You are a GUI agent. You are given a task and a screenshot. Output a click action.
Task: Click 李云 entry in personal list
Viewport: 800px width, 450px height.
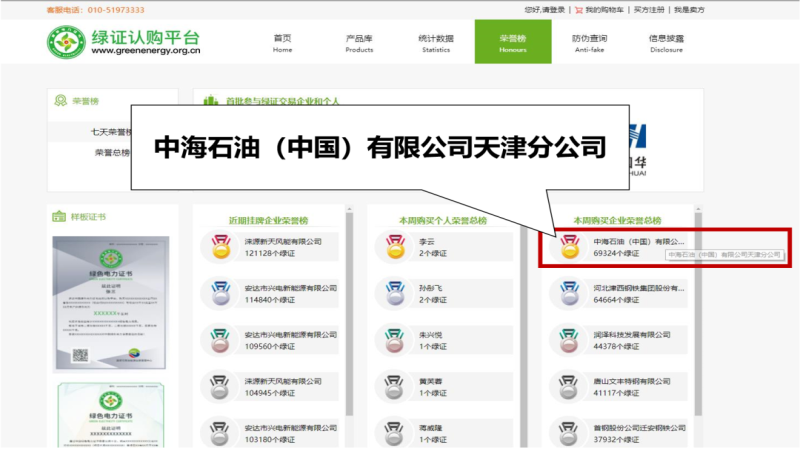point(427,241)
